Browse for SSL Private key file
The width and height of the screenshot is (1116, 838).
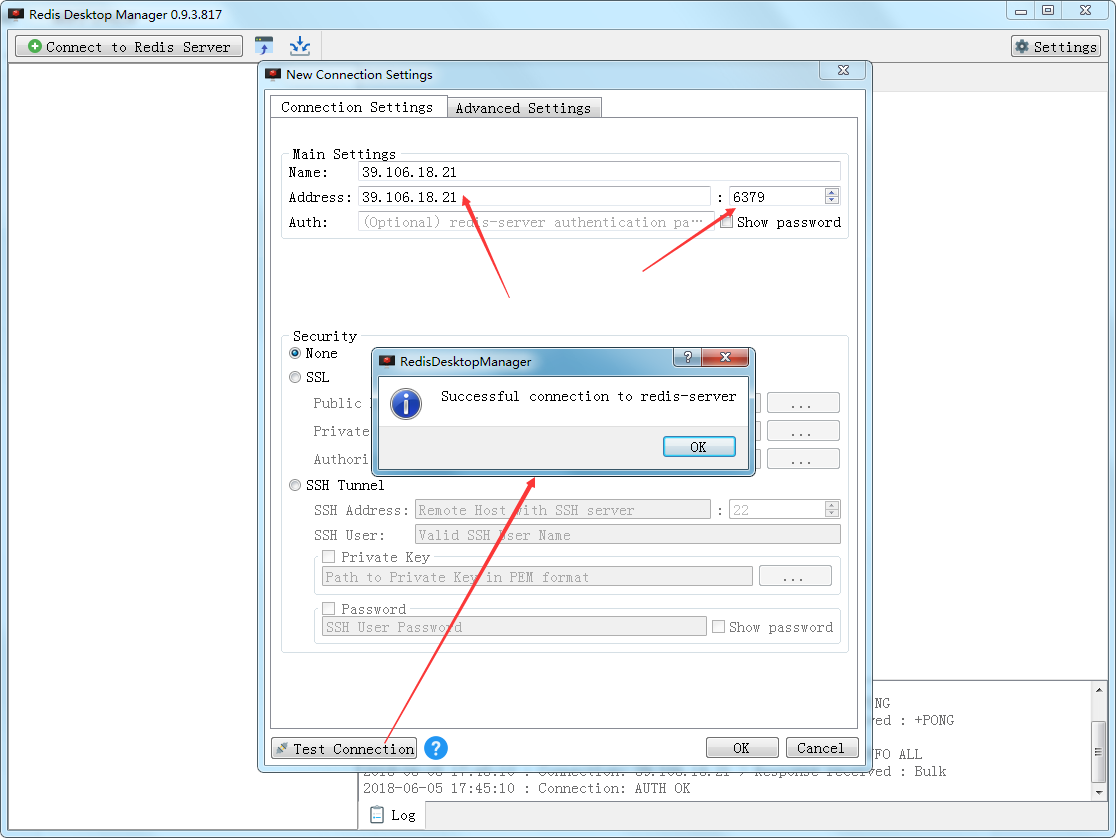pos(804,431)
